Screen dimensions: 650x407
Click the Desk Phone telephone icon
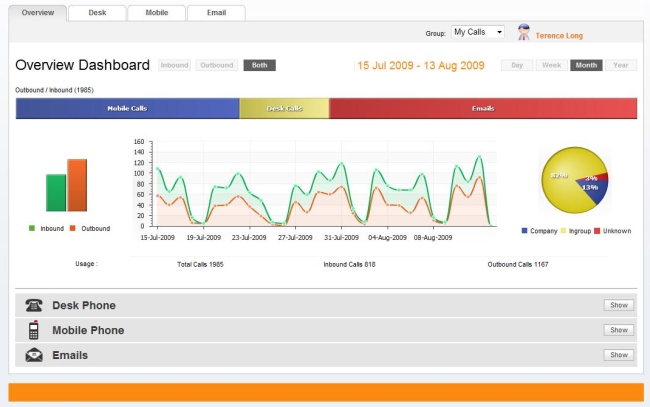(34, 305)
